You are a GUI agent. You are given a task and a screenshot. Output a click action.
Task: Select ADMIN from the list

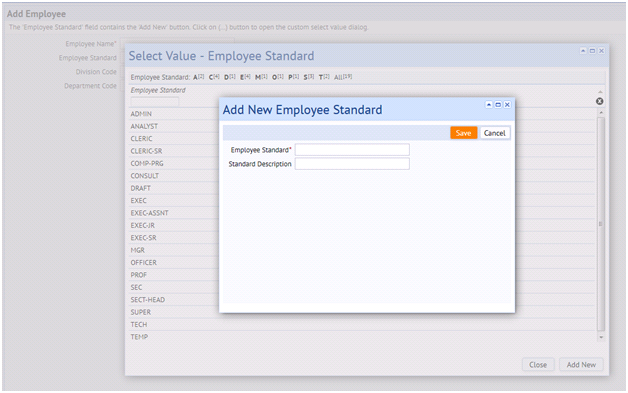[141, 114]
